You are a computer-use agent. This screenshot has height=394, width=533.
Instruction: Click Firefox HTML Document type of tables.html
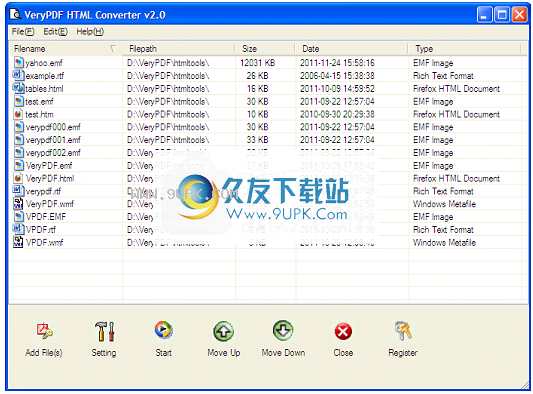coord(456,89)
